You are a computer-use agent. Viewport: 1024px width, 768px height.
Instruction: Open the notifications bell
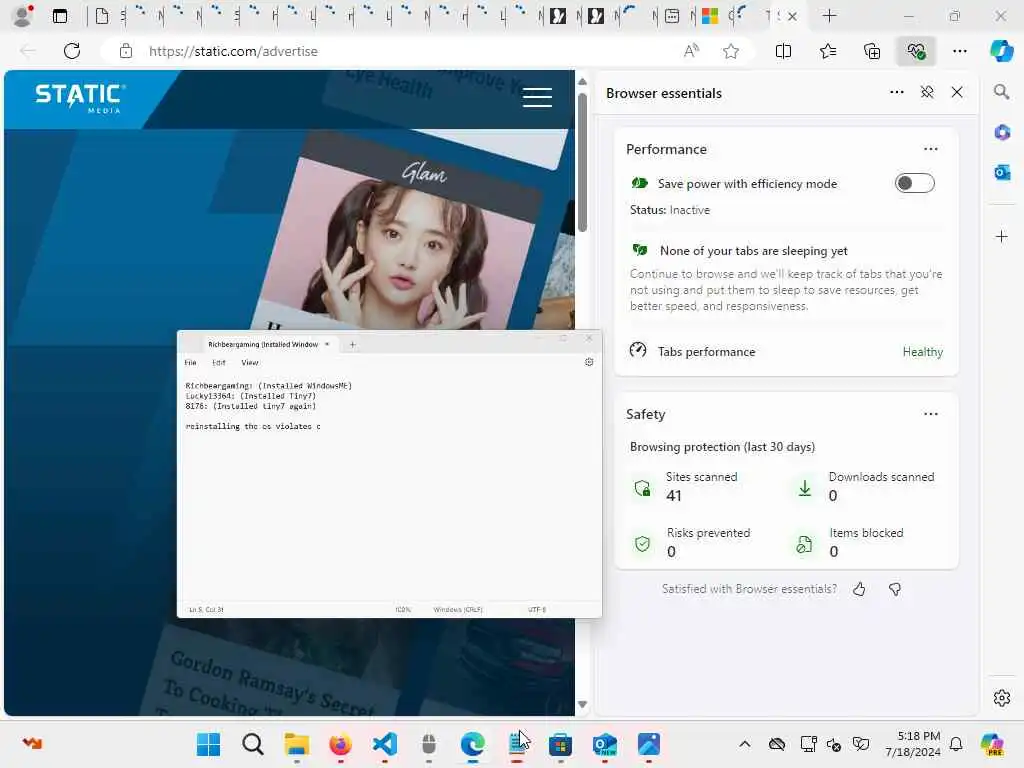click(x=955, y=744)
